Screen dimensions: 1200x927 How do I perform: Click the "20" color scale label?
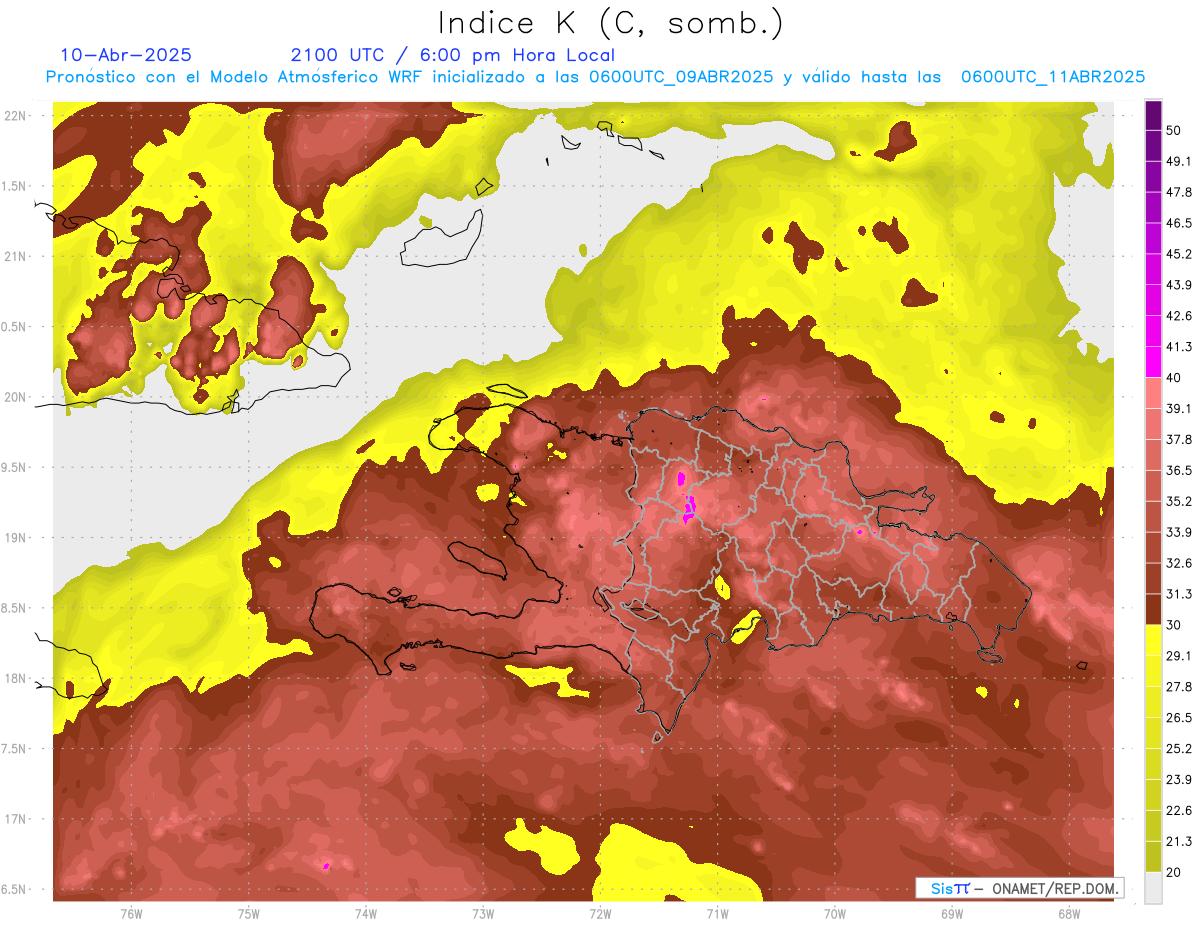click(x=1174, y=872)
